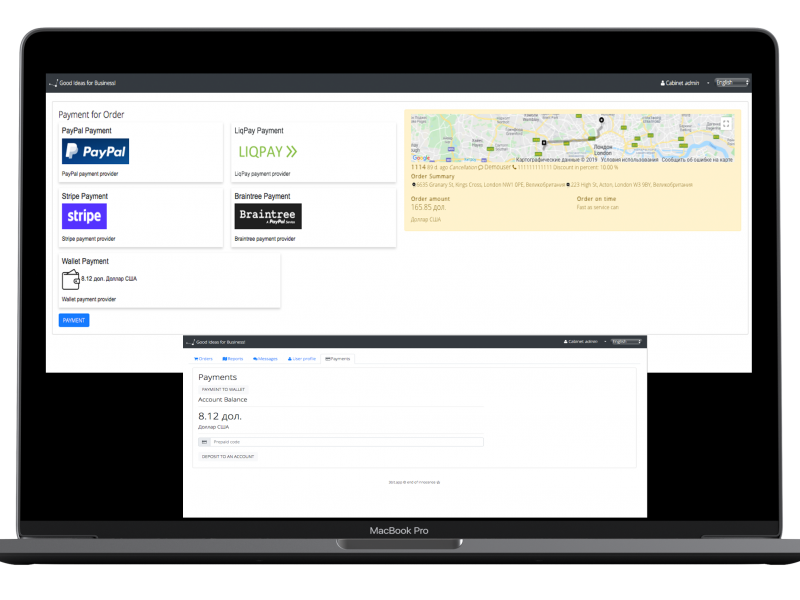Select the PayPal logo payment option

(x=95, y=152)
